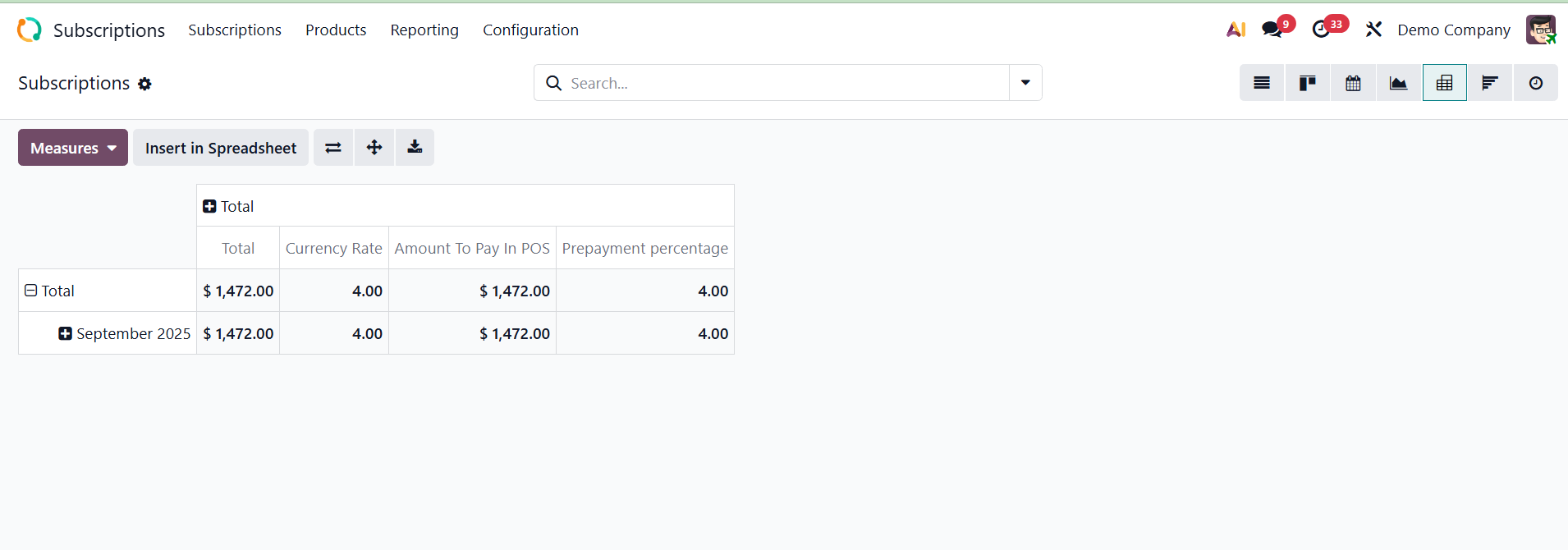Click the expand all icon
This screenshot has height=550, width=1568.
[x=374, y=148]
